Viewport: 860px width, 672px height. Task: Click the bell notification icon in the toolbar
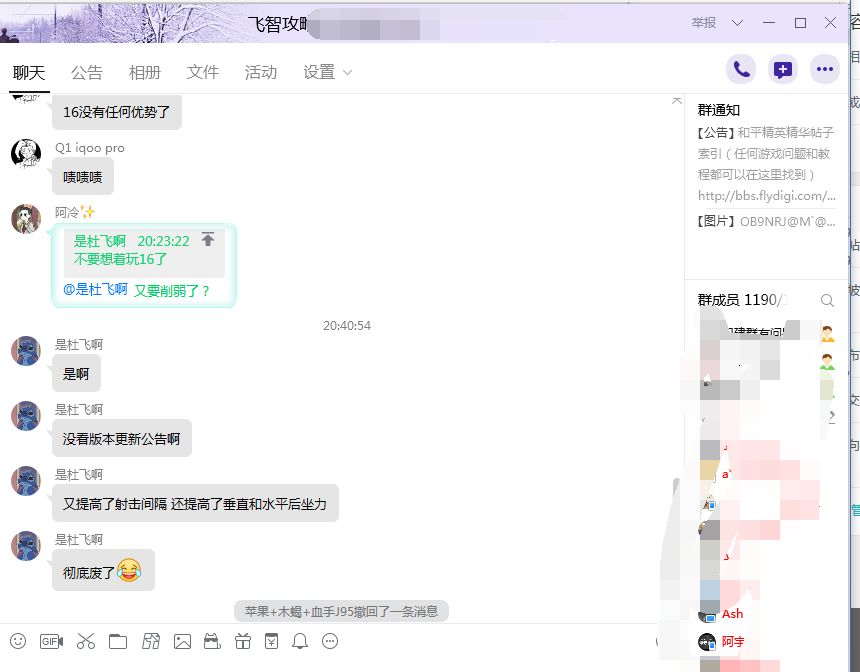pos(300,641)
